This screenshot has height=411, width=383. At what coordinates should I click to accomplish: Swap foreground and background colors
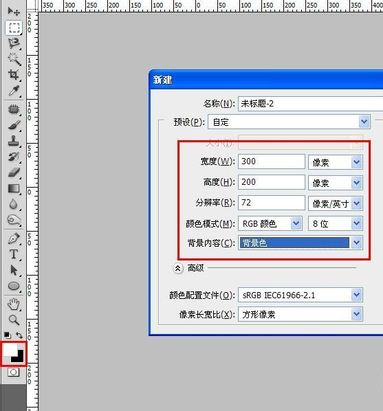point(19,335)
